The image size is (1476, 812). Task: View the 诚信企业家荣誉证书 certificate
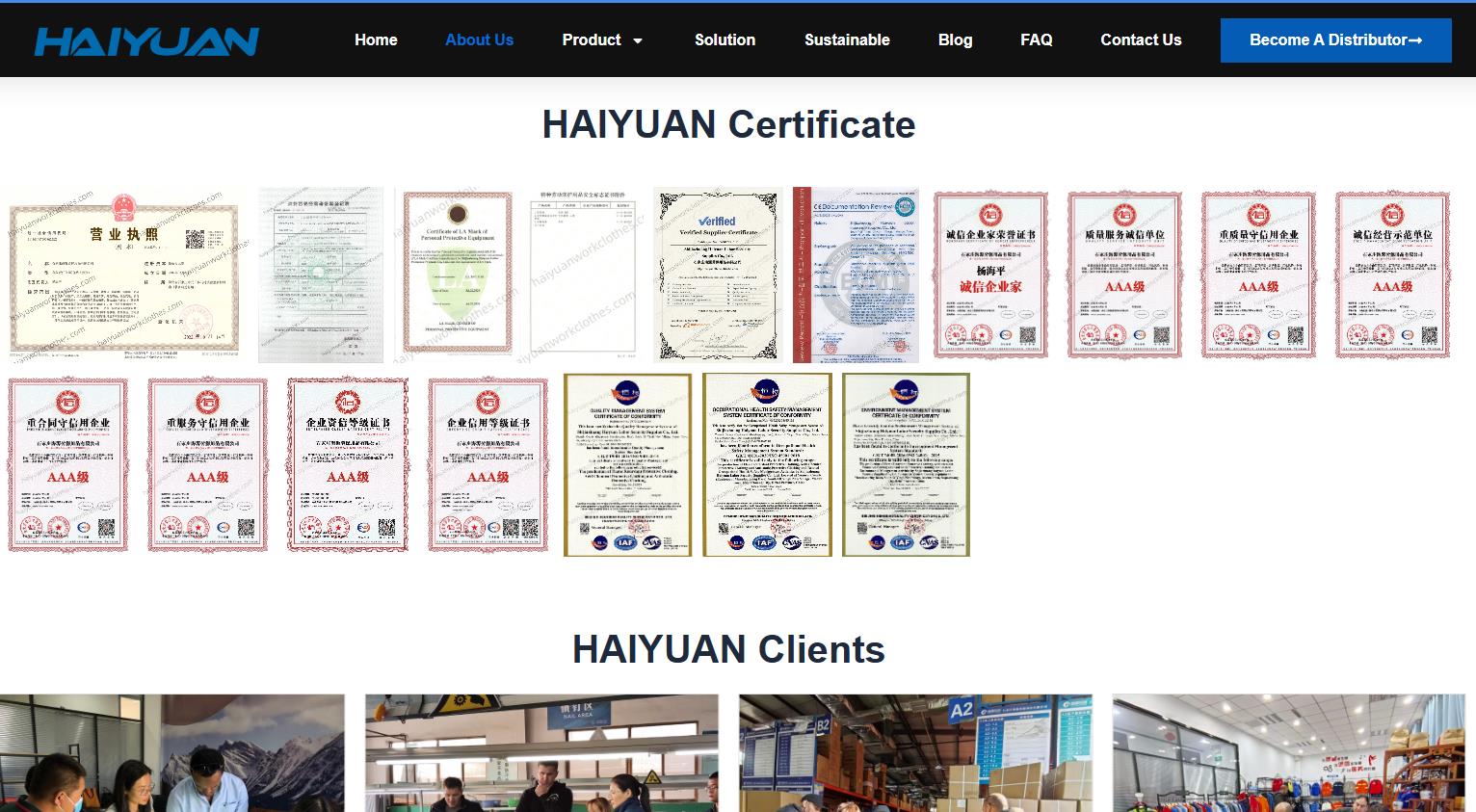(990, 275)
